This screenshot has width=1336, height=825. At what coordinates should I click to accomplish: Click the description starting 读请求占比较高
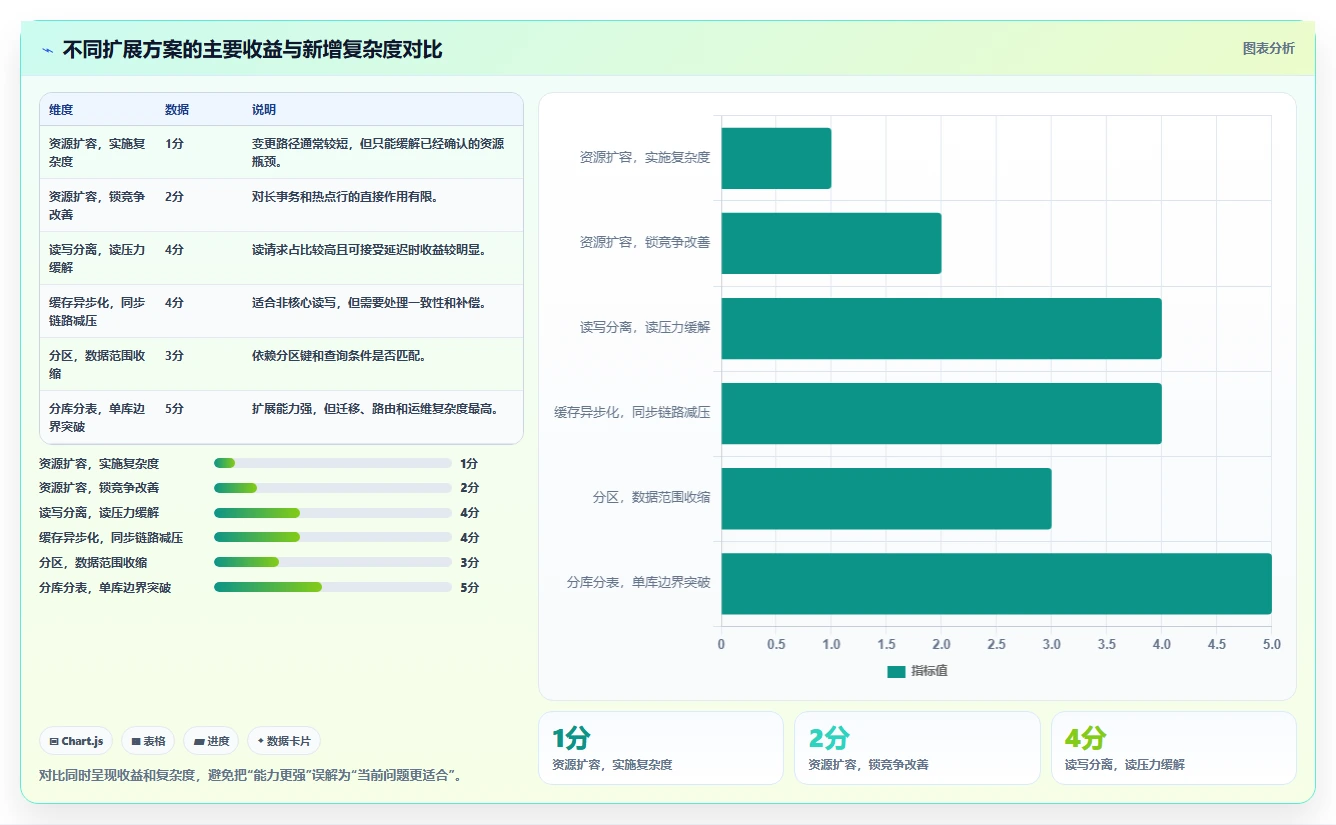point(369,250)
